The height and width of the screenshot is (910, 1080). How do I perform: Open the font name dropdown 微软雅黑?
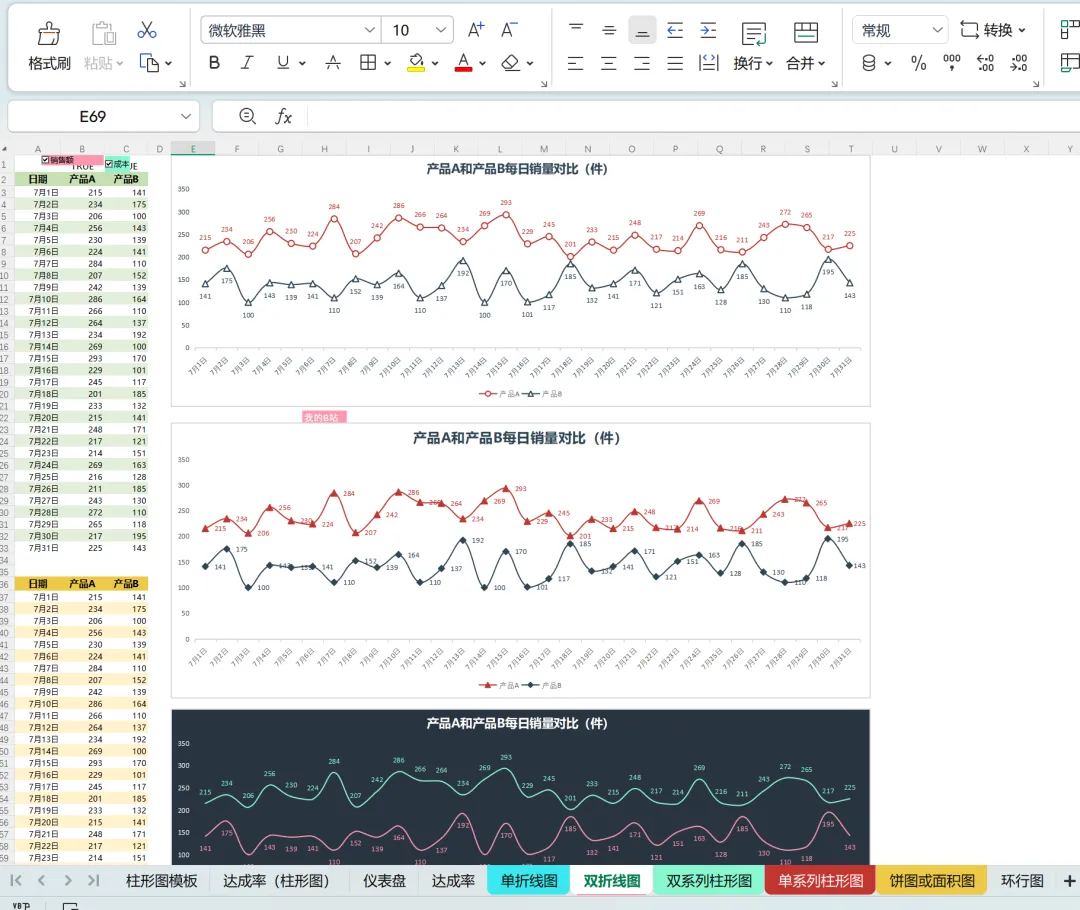click(369, 30)
